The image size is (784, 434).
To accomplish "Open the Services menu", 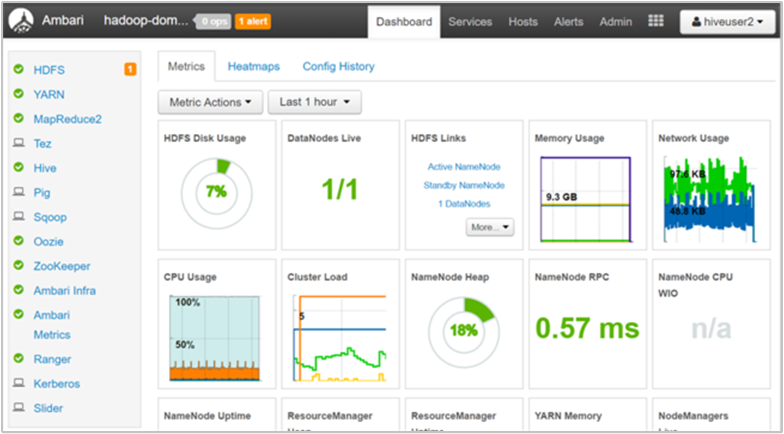I will click(470, 22).
